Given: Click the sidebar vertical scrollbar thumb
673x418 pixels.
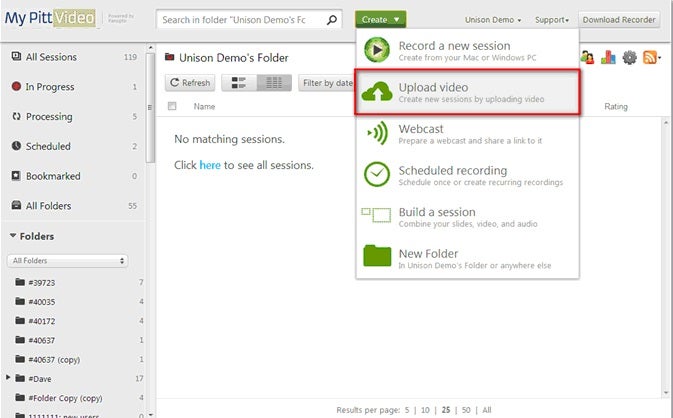Looking at the screenshot, I should tap(150, 107).
